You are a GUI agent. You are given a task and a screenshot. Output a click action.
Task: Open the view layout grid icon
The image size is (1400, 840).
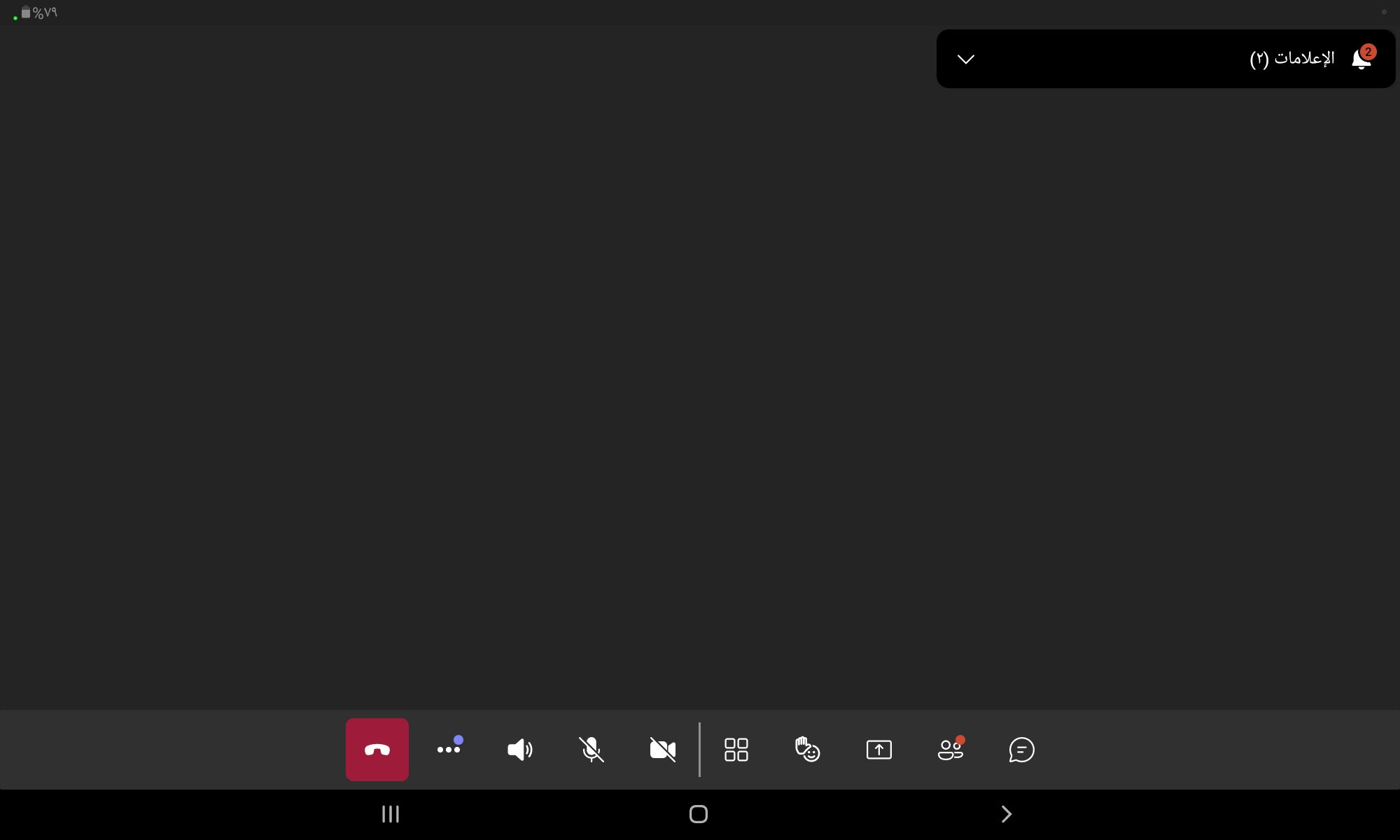pyautogui.click(x=736, y=750)
